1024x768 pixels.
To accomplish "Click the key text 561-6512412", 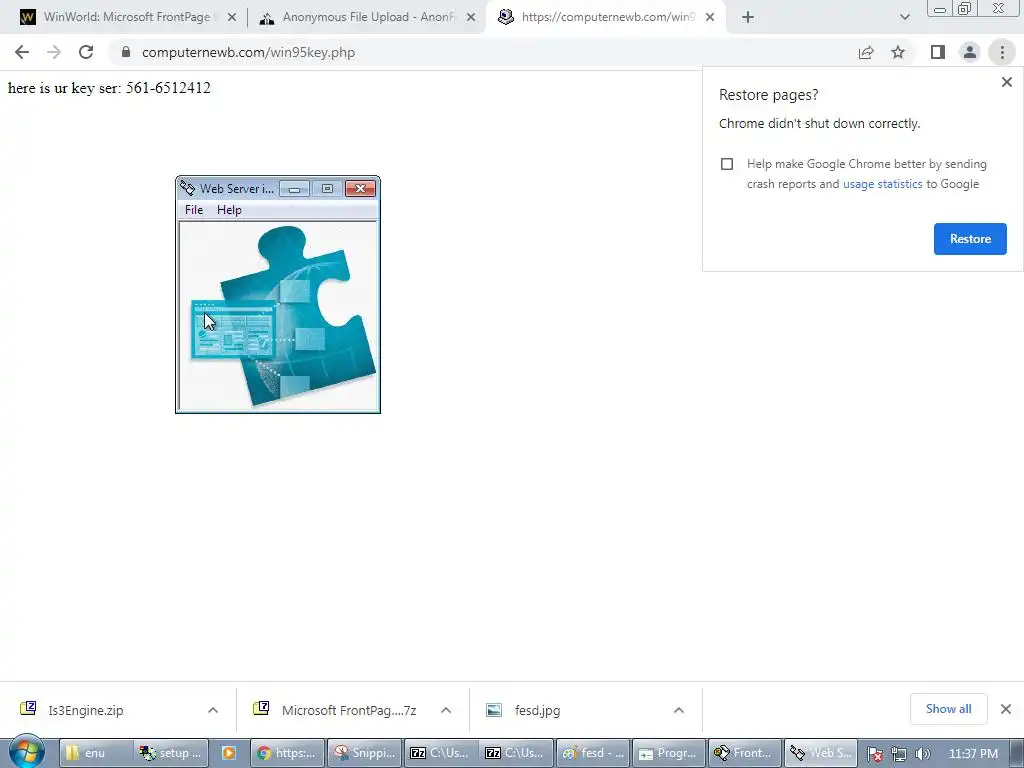I will (x=168, y=88).
